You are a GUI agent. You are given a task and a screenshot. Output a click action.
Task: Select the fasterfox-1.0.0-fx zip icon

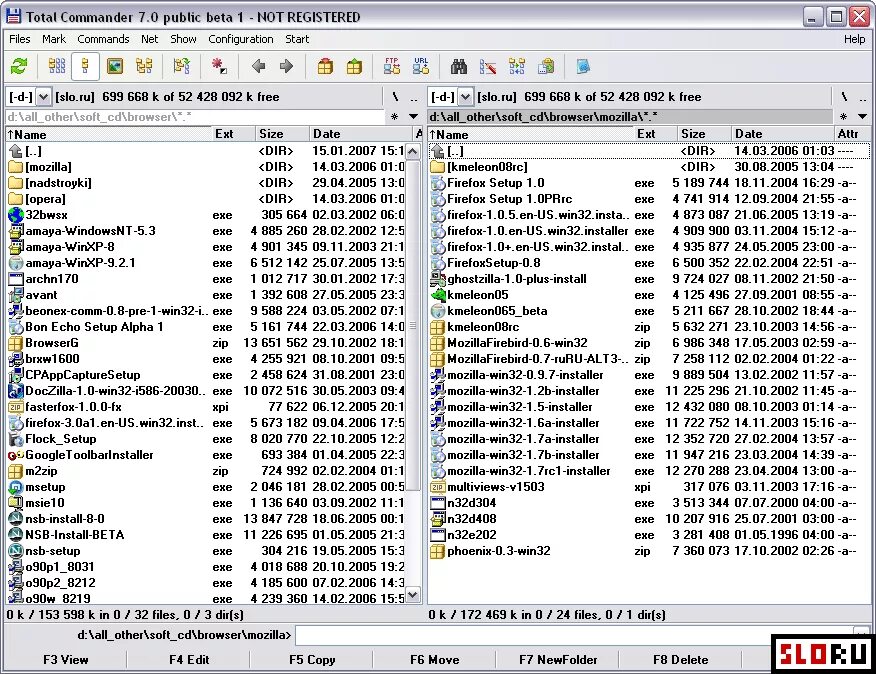tap(16, 407)
